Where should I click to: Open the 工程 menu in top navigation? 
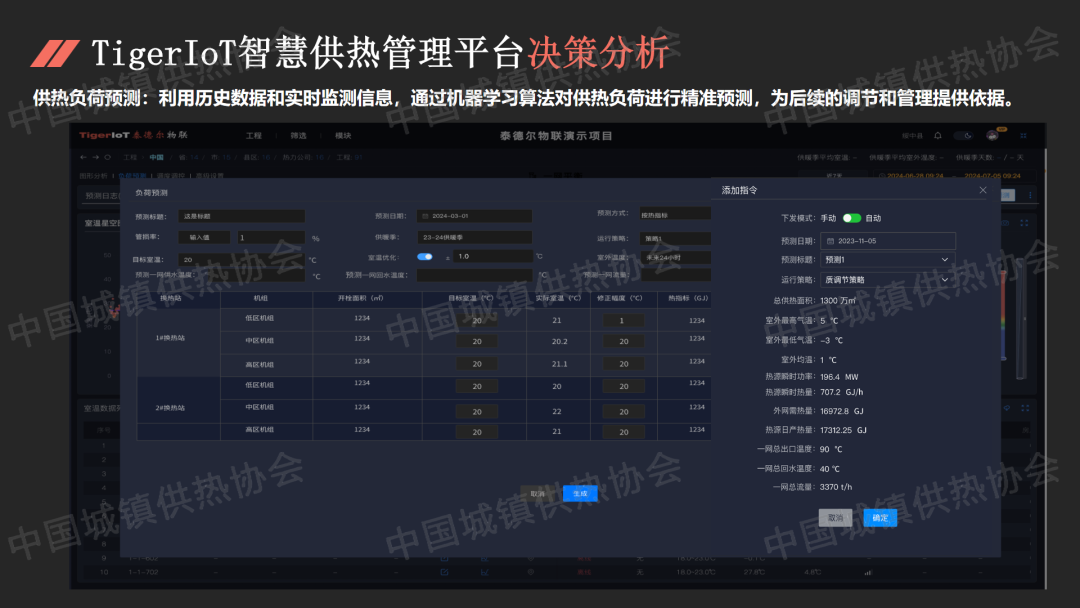coord(254,135)
